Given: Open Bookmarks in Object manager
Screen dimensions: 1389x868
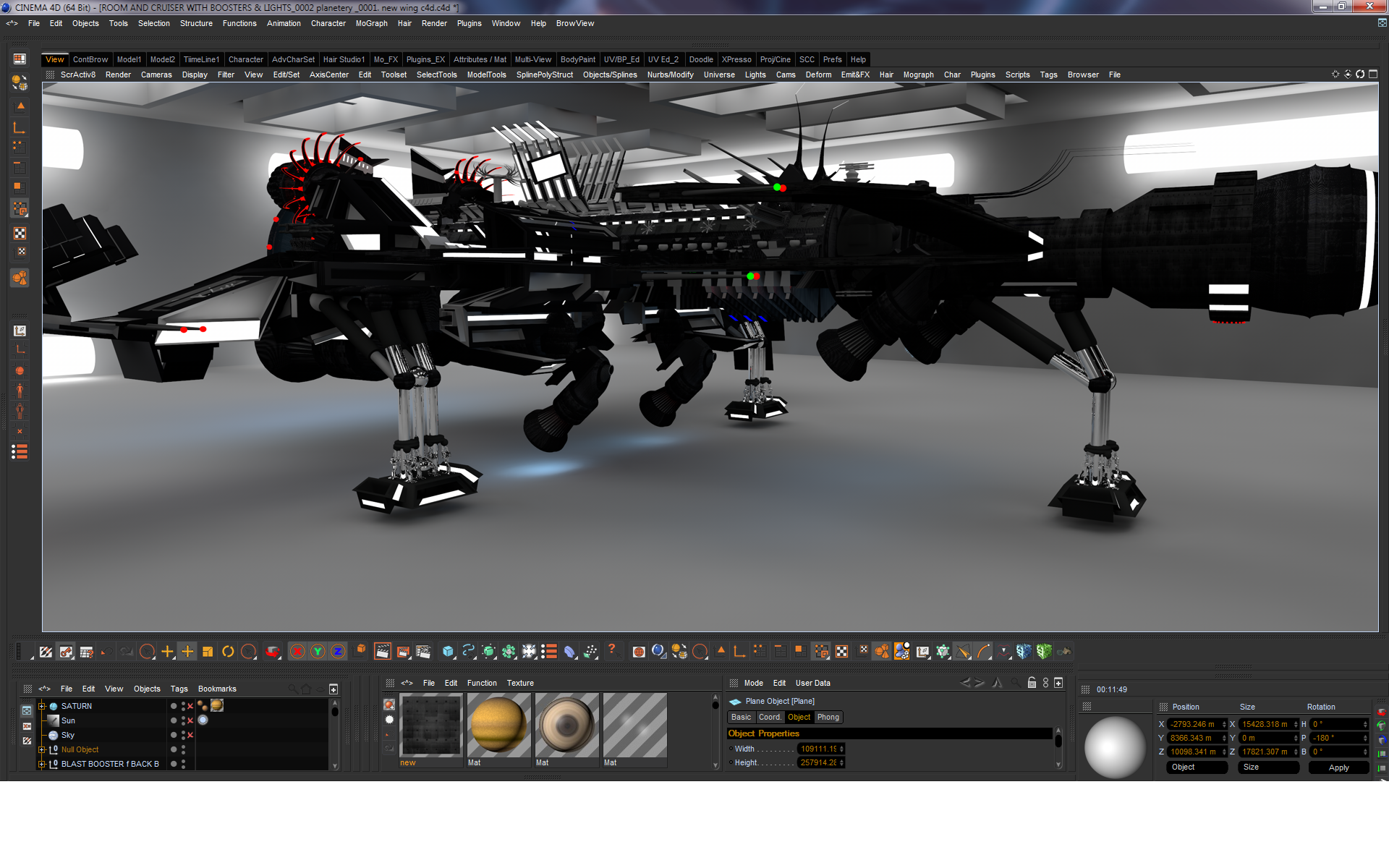Looking at the screenshot, I should (x=217, y=689).
